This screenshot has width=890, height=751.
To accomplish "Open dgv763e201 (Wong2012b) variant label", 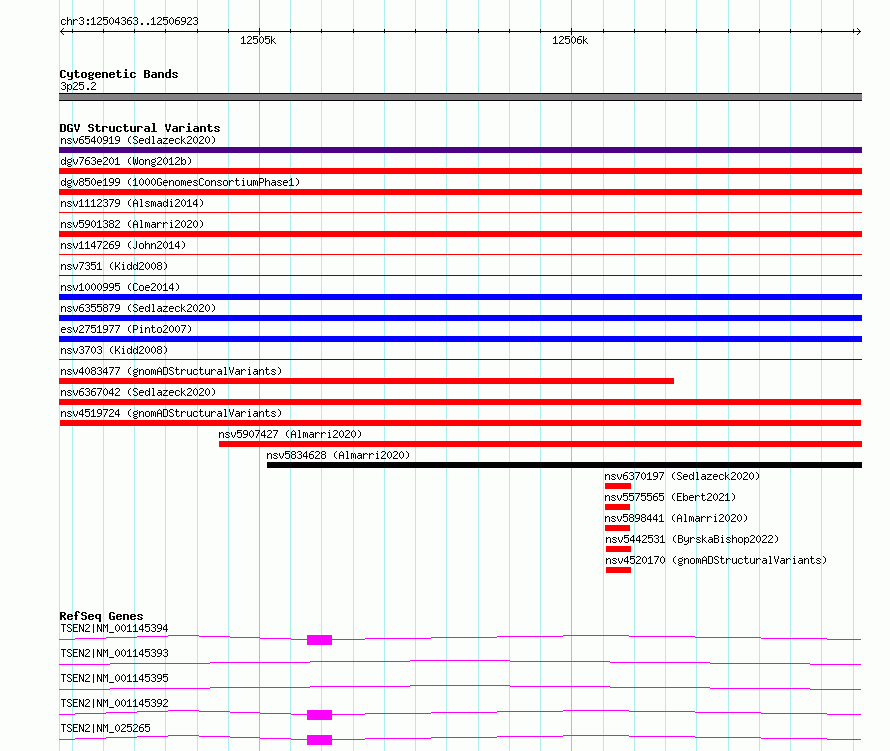I will coord(126,161).
